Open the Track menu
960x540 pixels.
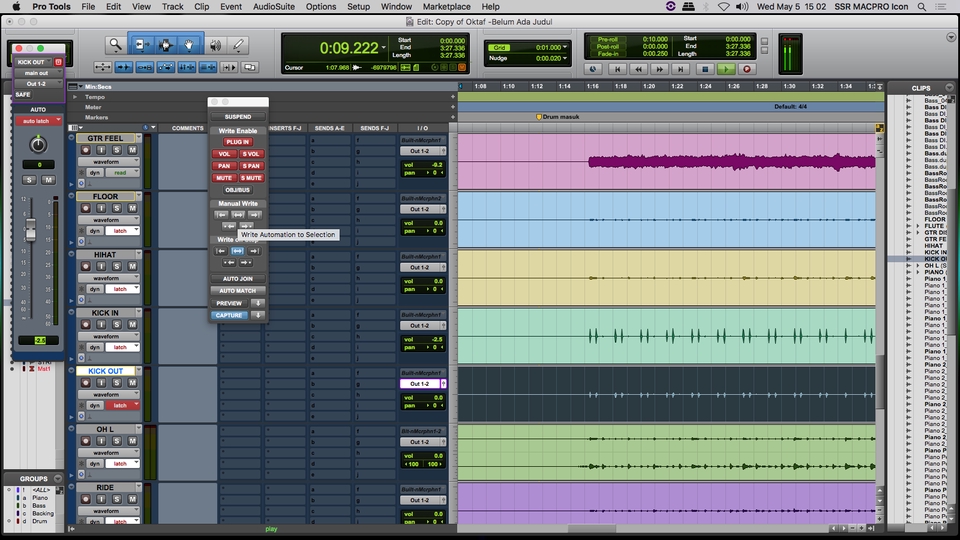pyautogui.click(x=173, y=7)
